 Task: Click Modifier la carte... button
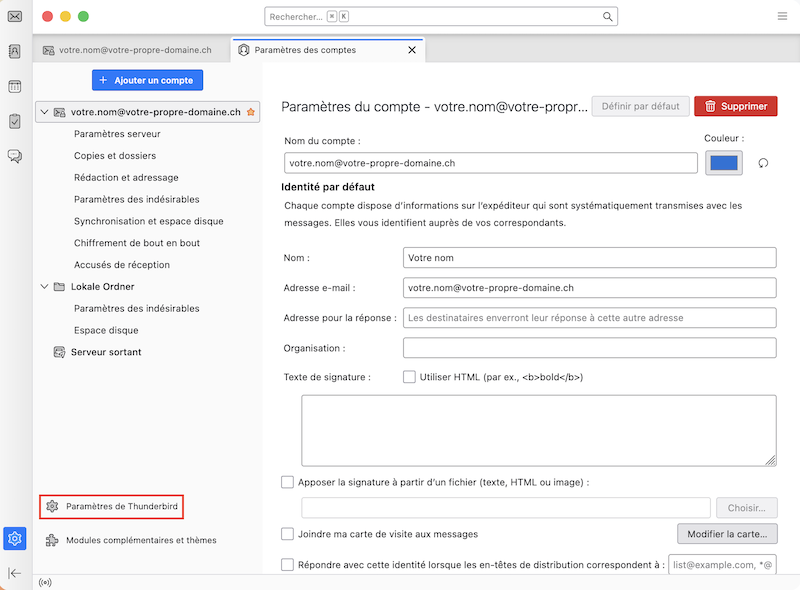pyautogui.click(x=727, y=534)
